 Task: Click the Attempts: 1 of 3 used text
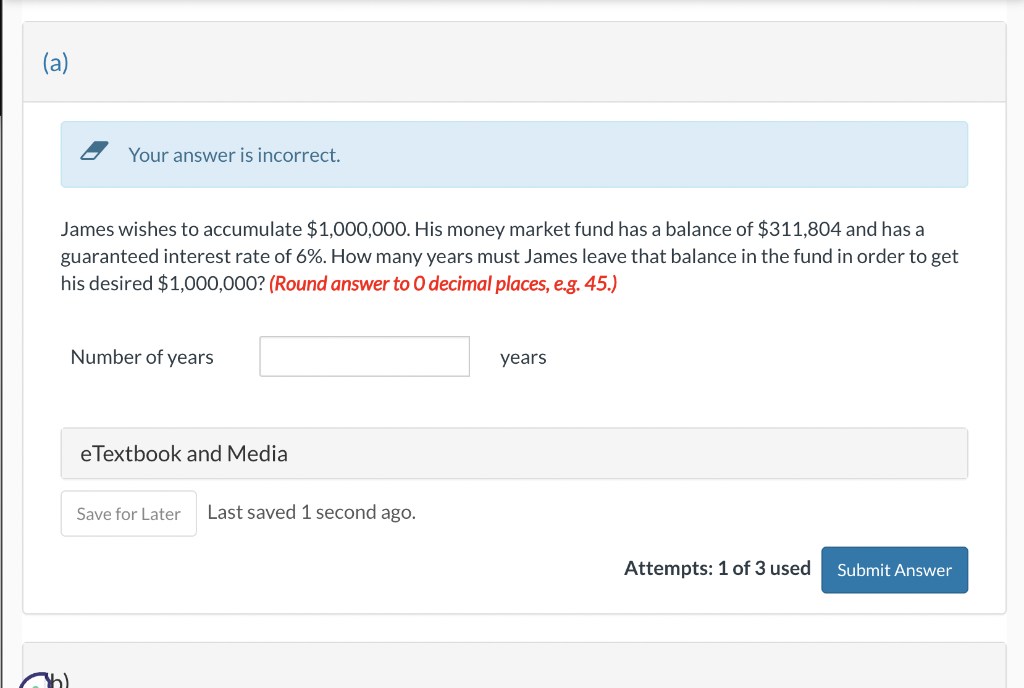pyautogui.click(x=717, y=569)
